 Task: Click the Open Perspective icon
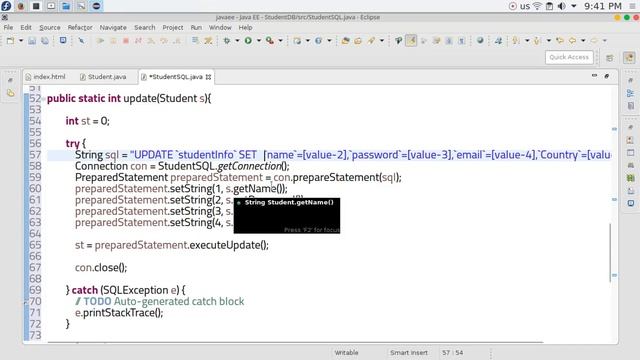click(x=610, y=58)
